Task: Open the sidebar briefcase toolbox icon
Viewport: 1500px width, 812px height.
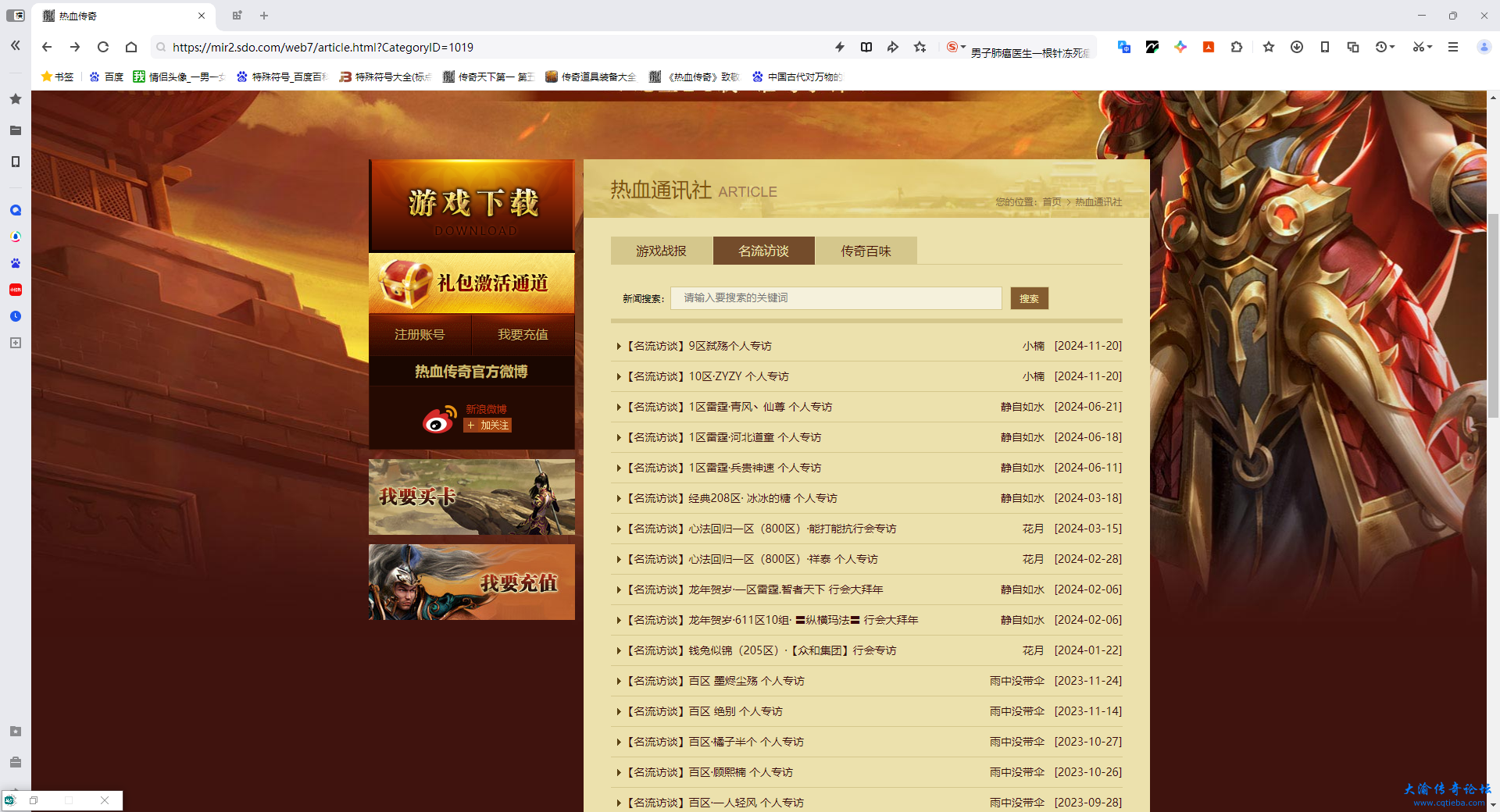Action: 15,762
